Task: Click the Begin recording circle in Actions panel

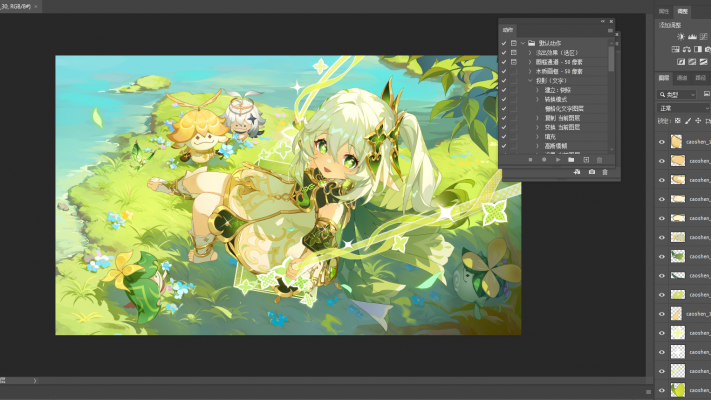Action: (543, 159)
